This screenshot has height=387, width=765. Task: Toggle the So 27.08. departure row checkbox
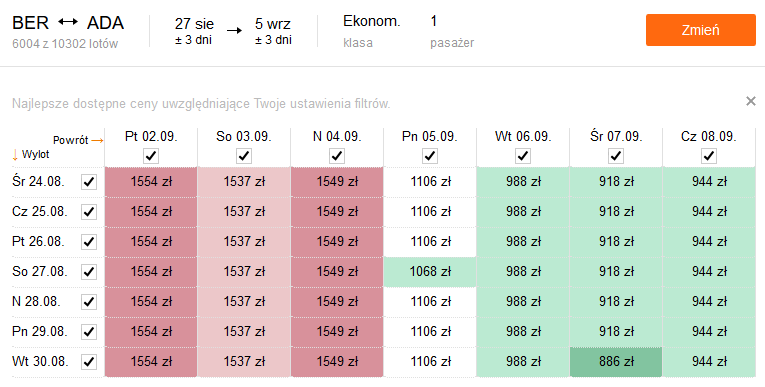coord(89,271)
